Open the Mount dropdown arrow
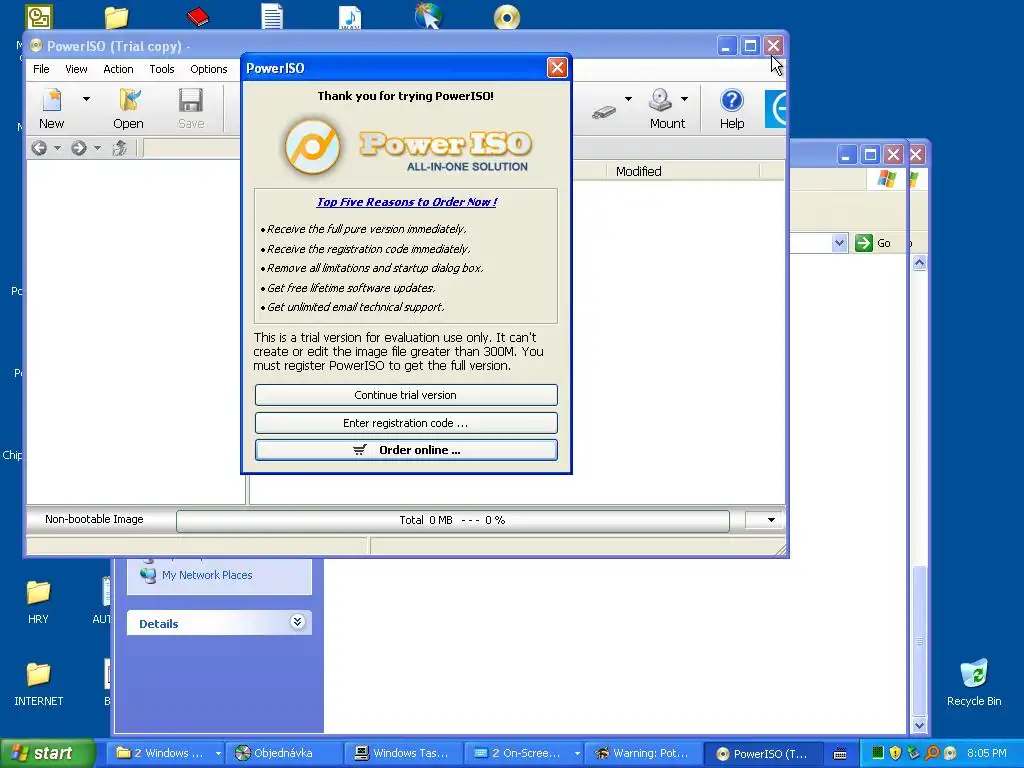Viewport: 1024px width, 768px height. pyautogui.click(x=684, y=99)
